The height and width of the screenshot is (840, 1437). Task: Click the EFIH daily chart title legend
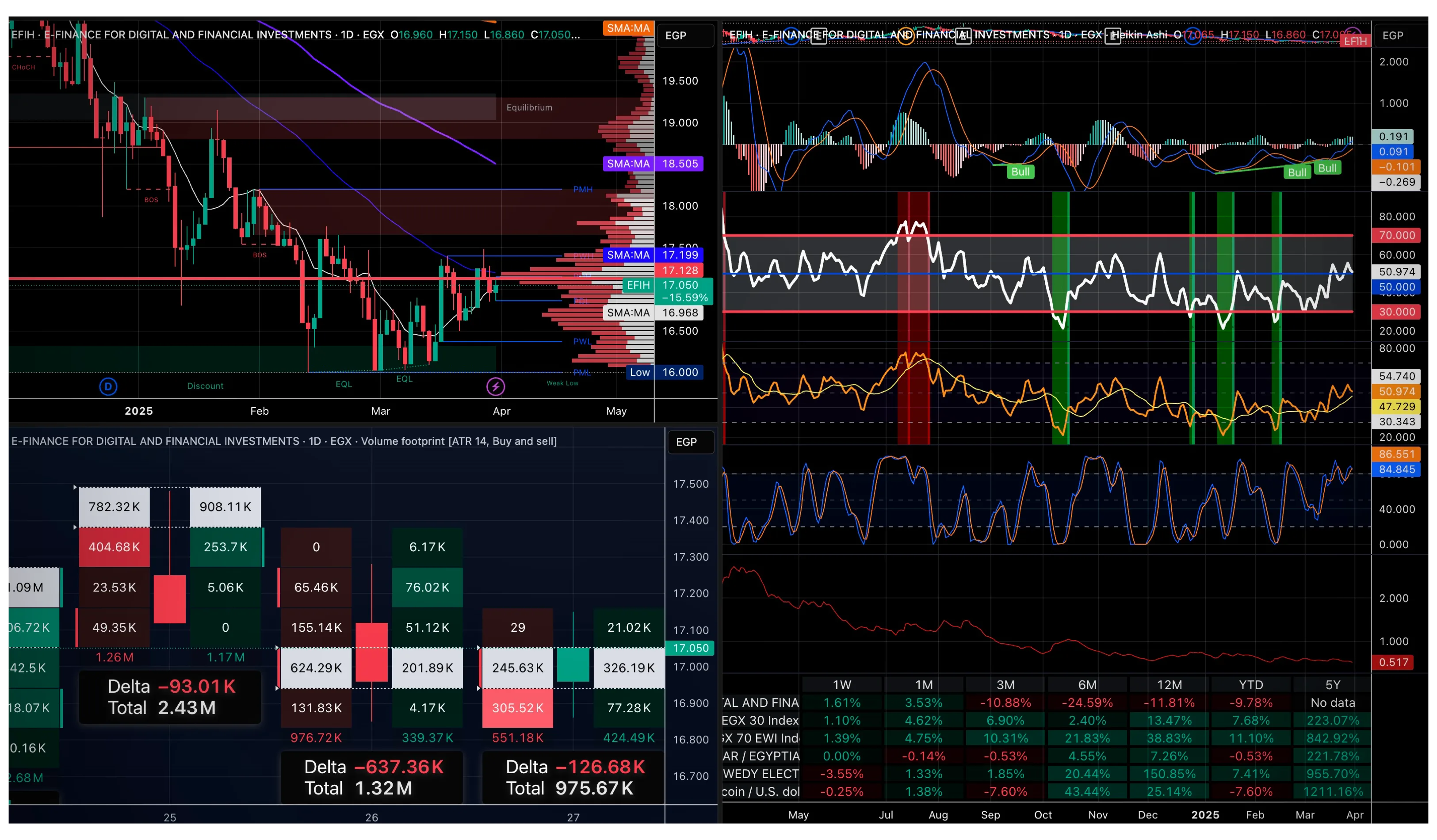[295, 35]
